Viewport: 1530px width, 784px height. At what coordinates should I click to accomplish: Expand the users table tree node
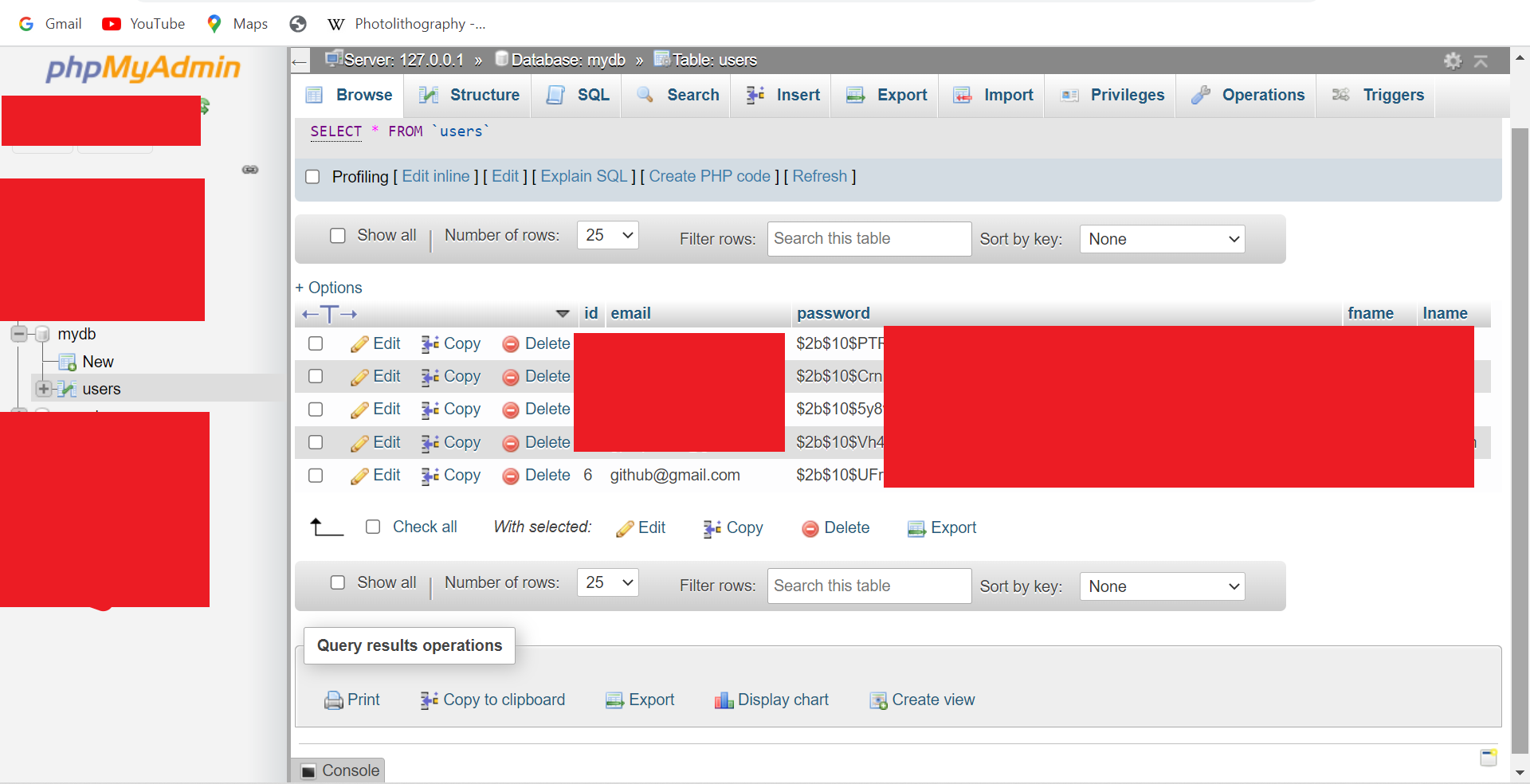(44, 389)
